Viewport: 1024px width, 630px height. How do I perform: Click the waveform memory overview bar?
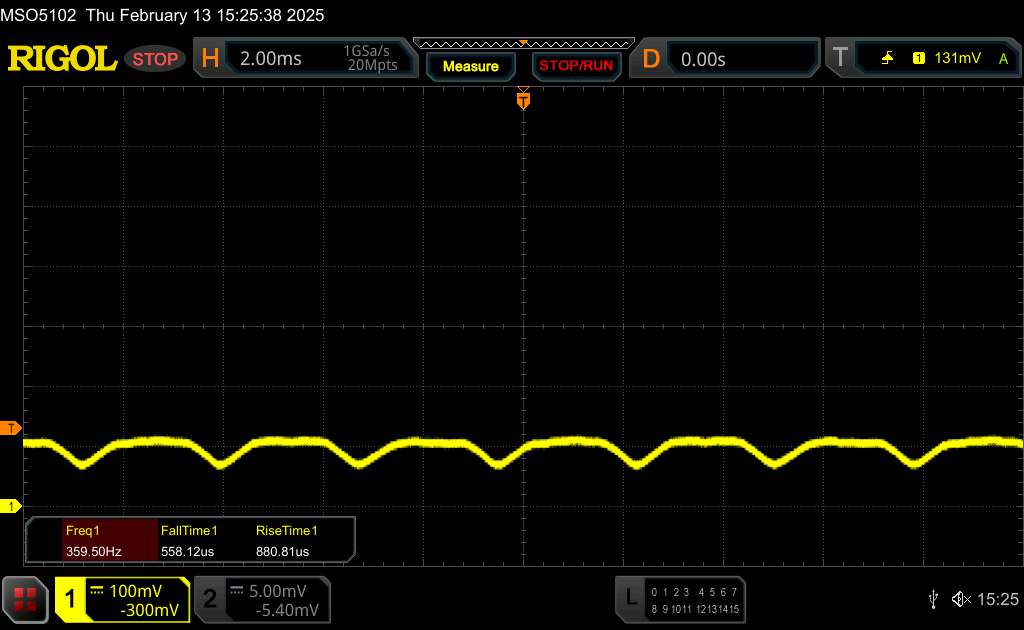523,44
